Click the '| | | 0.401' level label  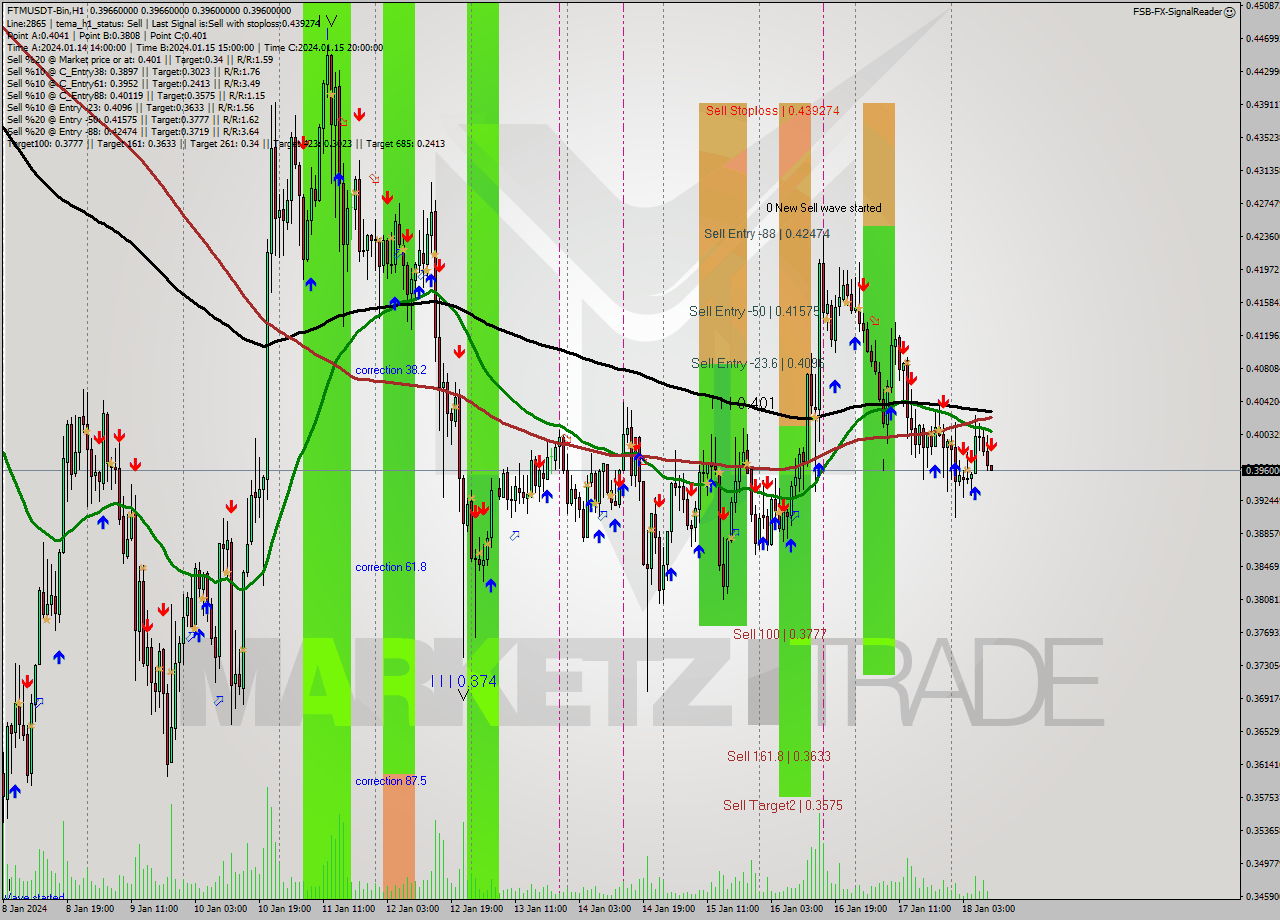coord(743,403)
